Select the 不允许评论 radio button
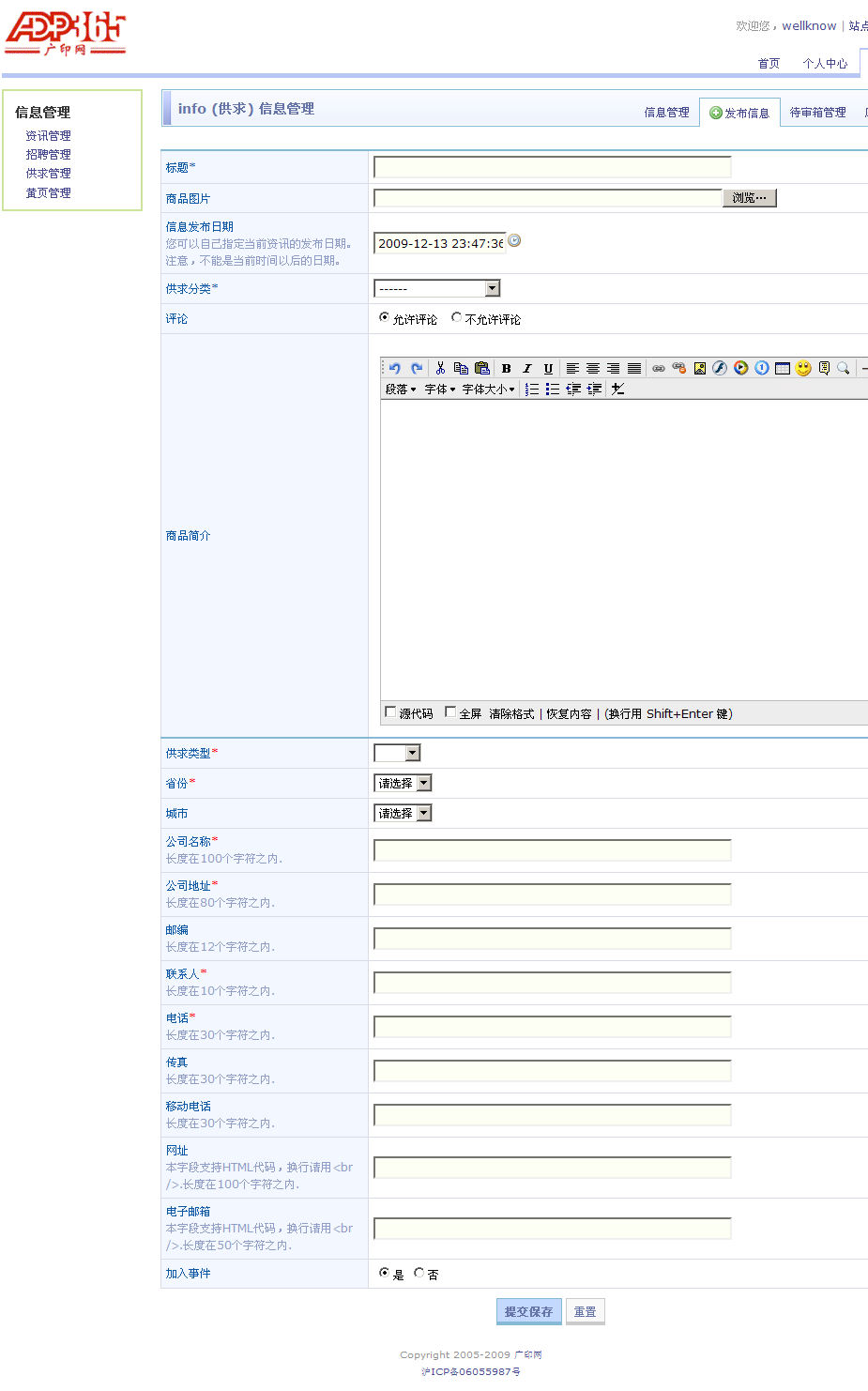This screenshot has width=868, height=1391. pyautogui.click(x=457, y=318)
